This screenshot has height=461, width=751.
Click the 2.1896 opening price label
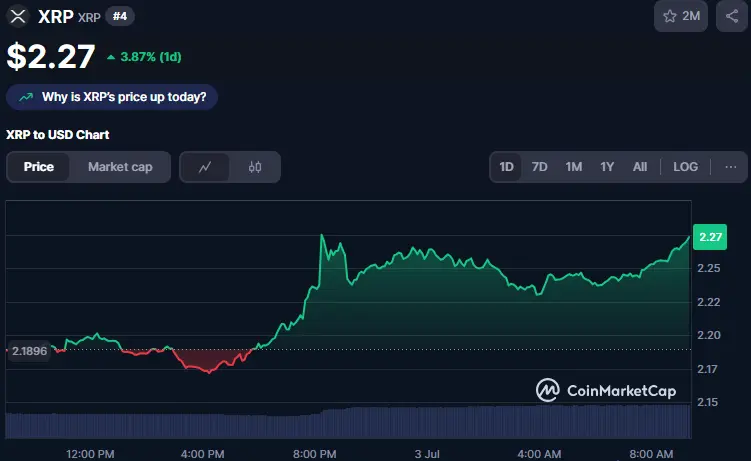pyautogui.click(x=29, y=351)
